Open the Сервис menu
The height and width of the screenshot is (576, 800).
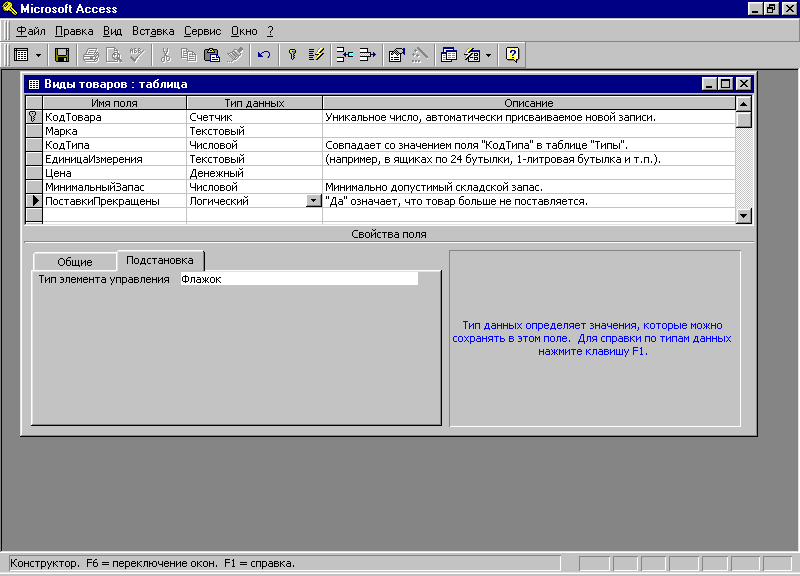[203, 31]
